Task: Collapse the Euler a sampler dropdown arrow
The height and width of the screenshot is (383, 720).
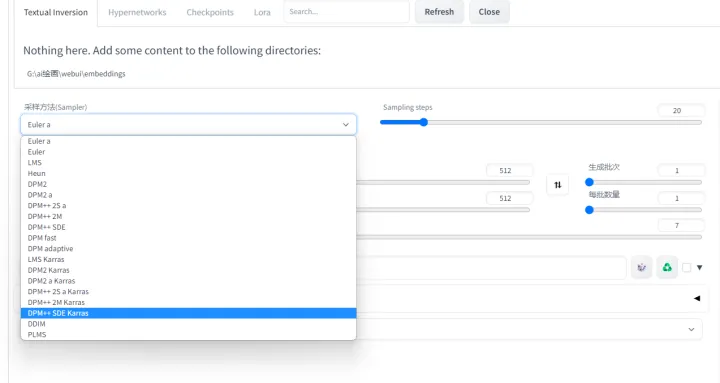Action: click(346, 124)
